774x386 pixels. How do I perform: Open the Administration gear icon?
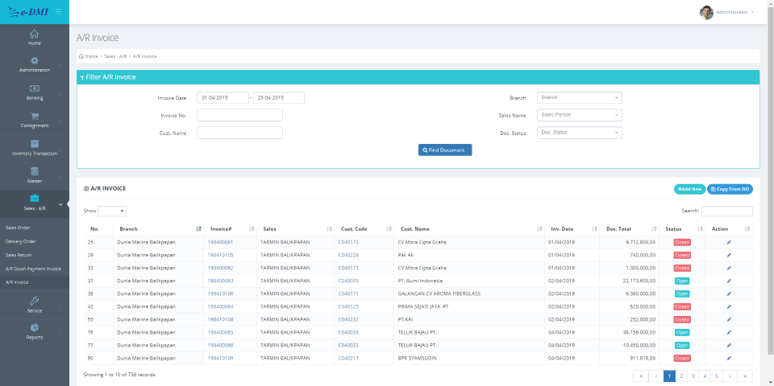click(35, 61)
